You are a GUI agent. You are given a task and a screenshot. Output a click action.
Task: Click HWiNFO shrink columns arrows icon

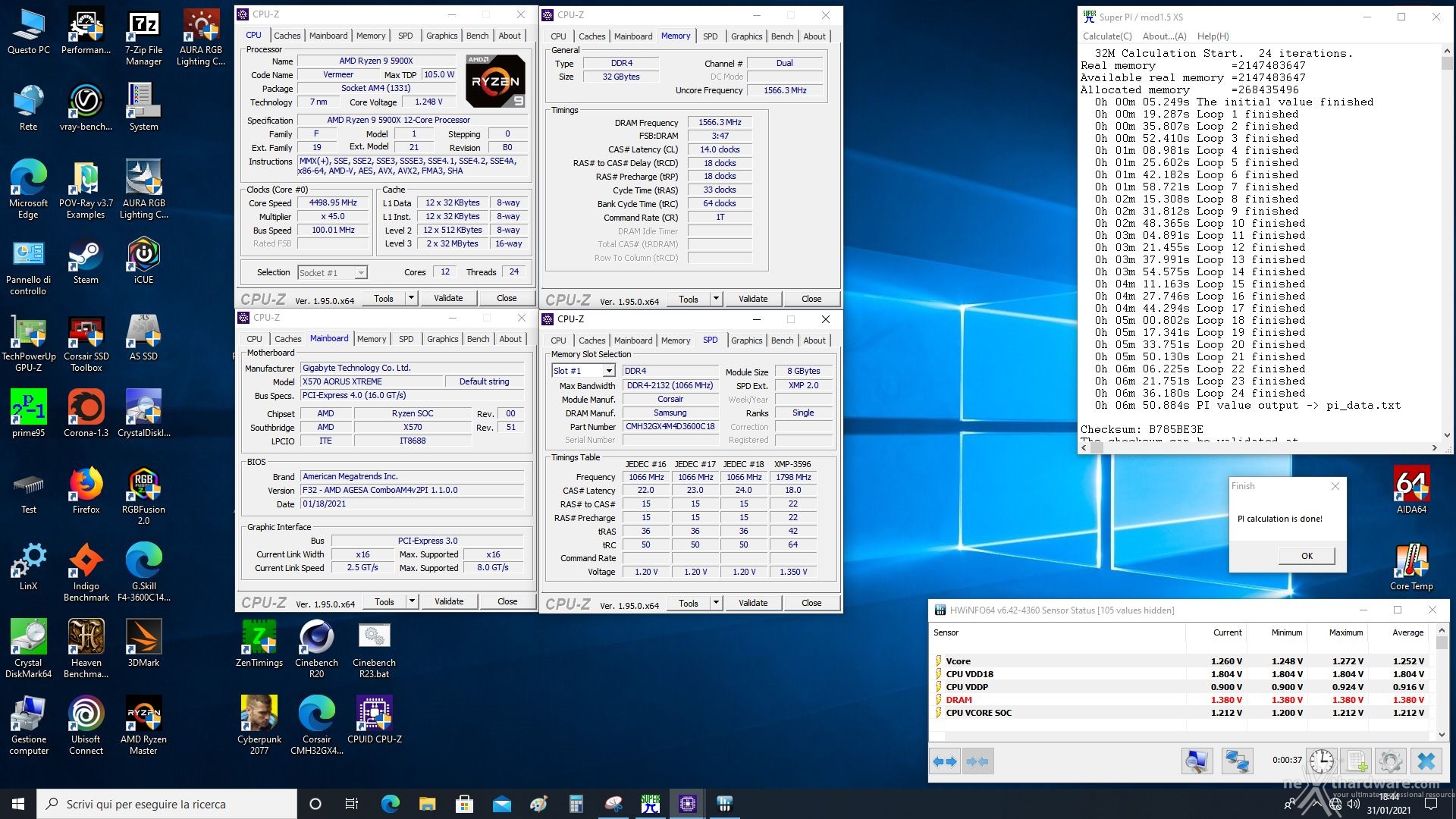click(977, 761)
